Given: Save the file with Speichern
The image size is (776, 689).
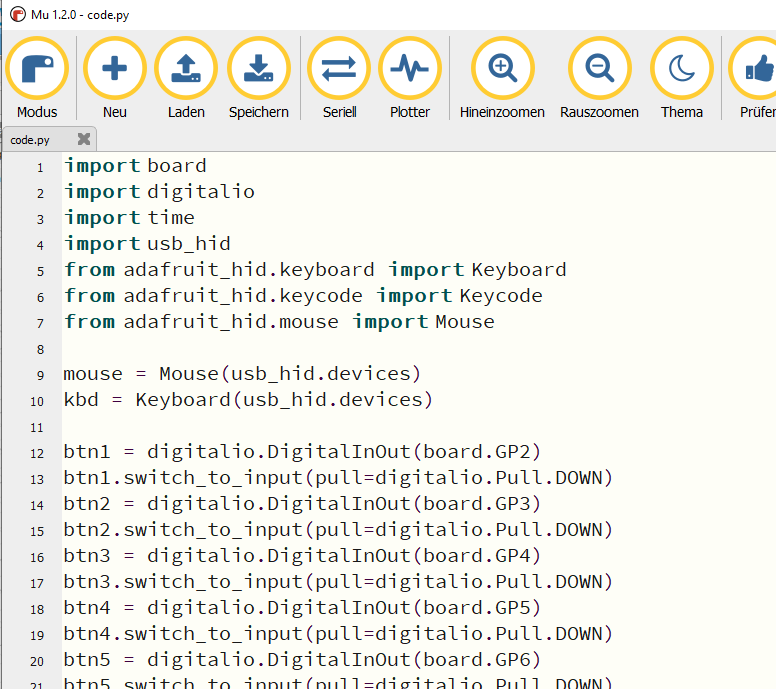Looking at the screenshot, I should click(x=258, y=78).
